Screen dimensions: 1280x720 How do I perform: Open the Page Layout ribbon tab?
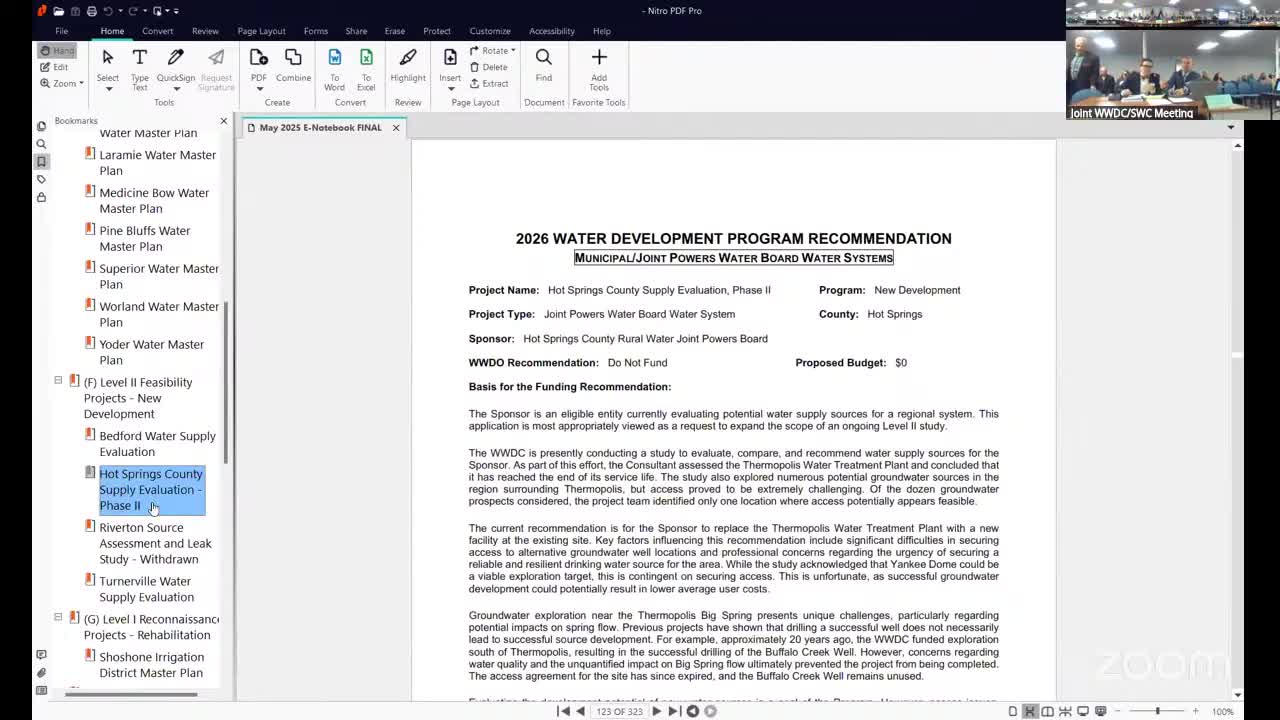pyautogui.click(x=261, y=31)
